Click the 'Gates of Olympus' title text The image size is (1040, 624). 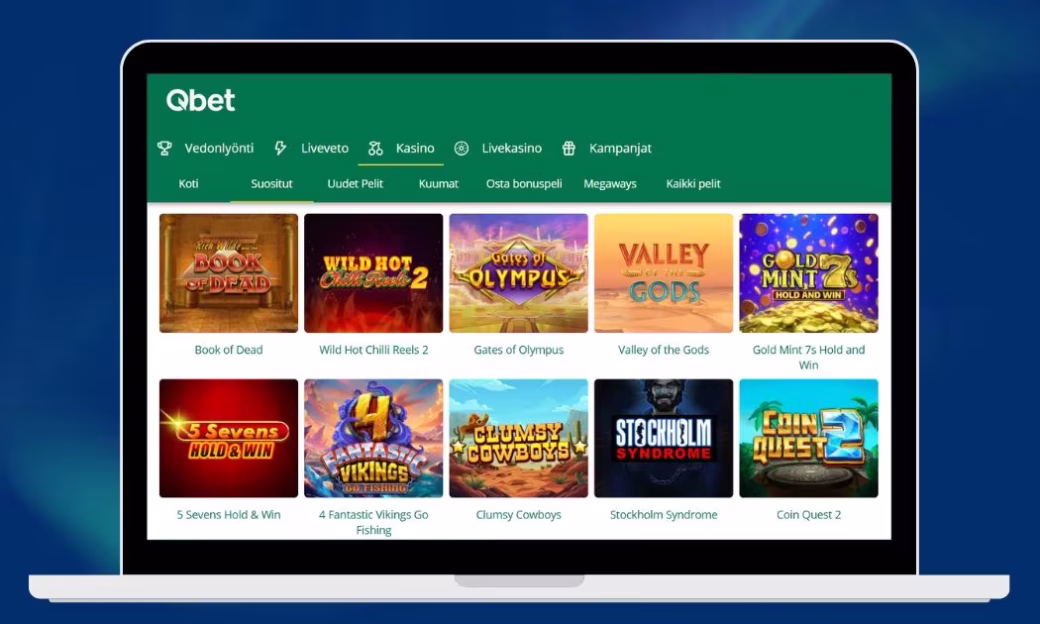coord(519,349)
